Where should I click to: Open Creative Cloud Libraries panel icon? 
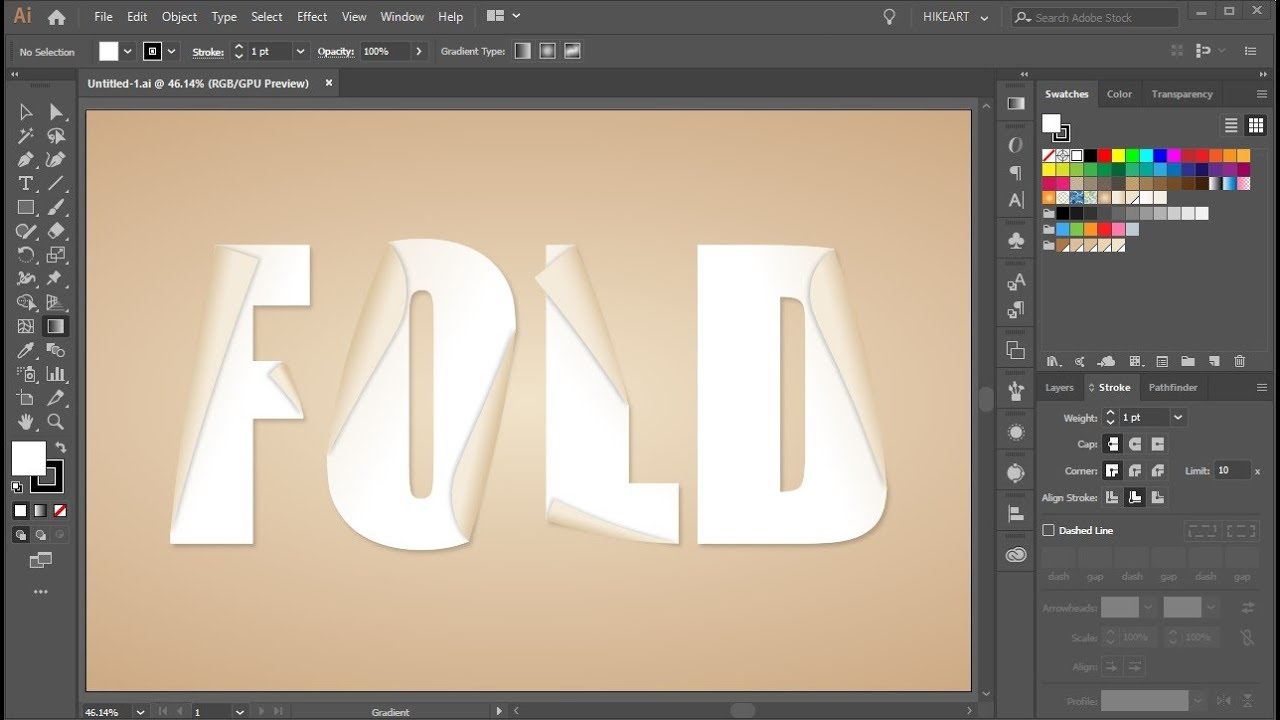[x=1016, y=555]
